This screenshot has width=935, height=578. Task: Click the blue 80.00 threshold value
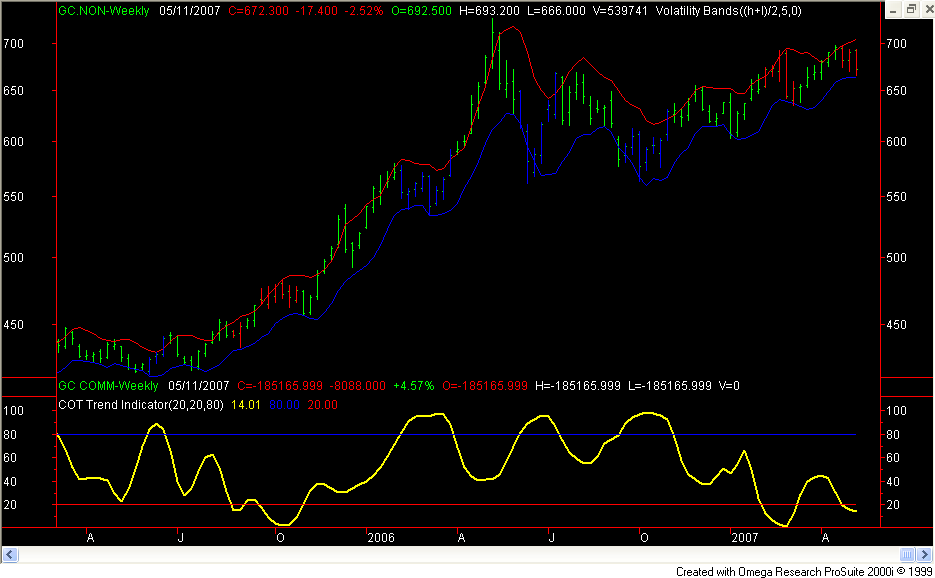click(284, 405)
